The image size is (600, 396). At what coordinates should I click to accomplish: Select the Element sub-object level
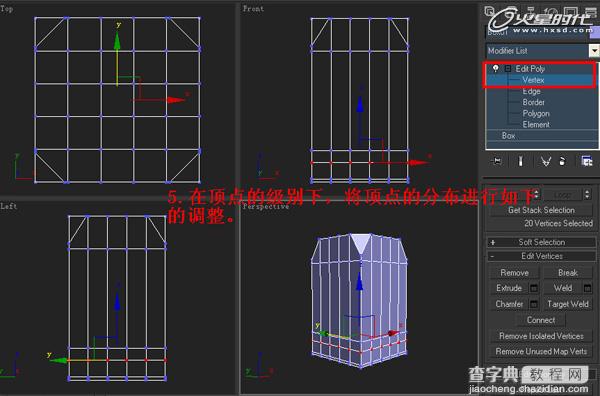536,124
